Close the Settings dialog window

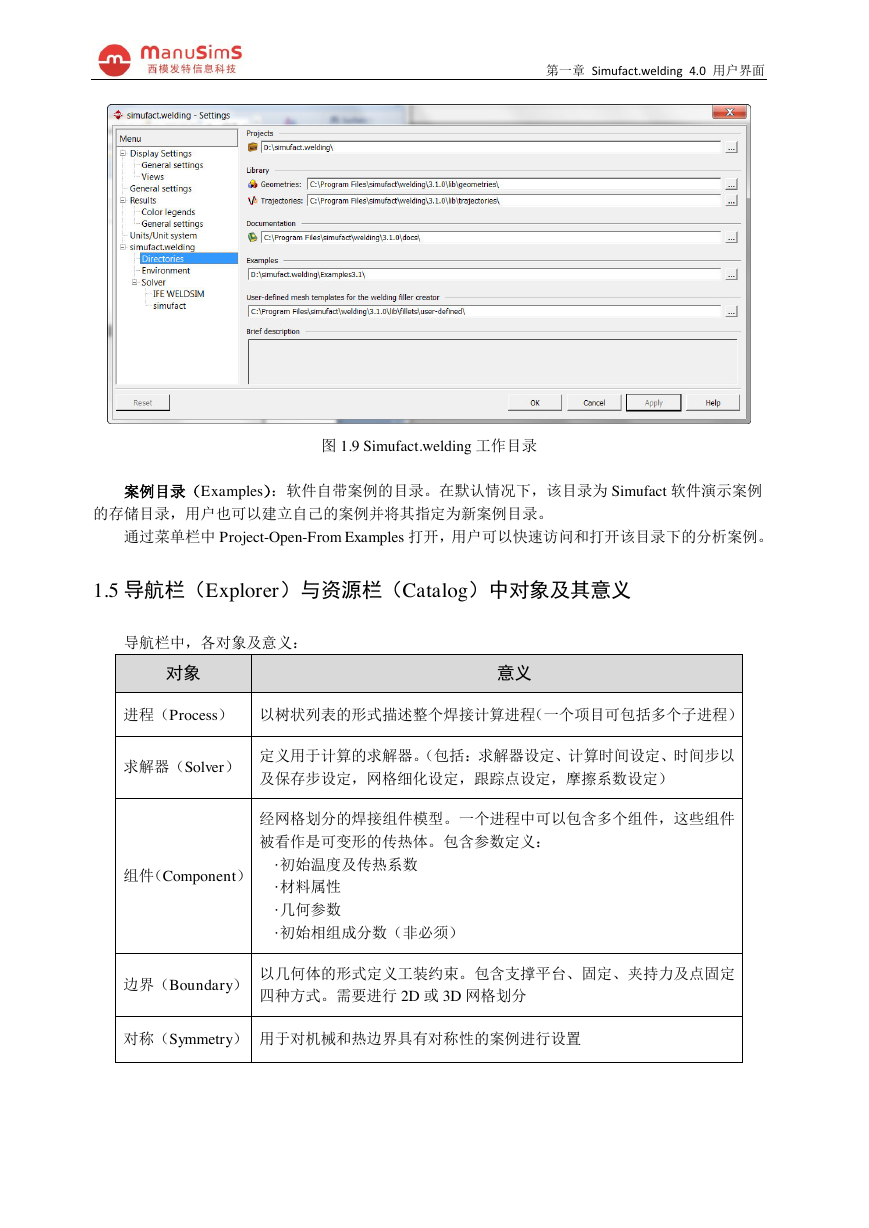coord(731,112)
